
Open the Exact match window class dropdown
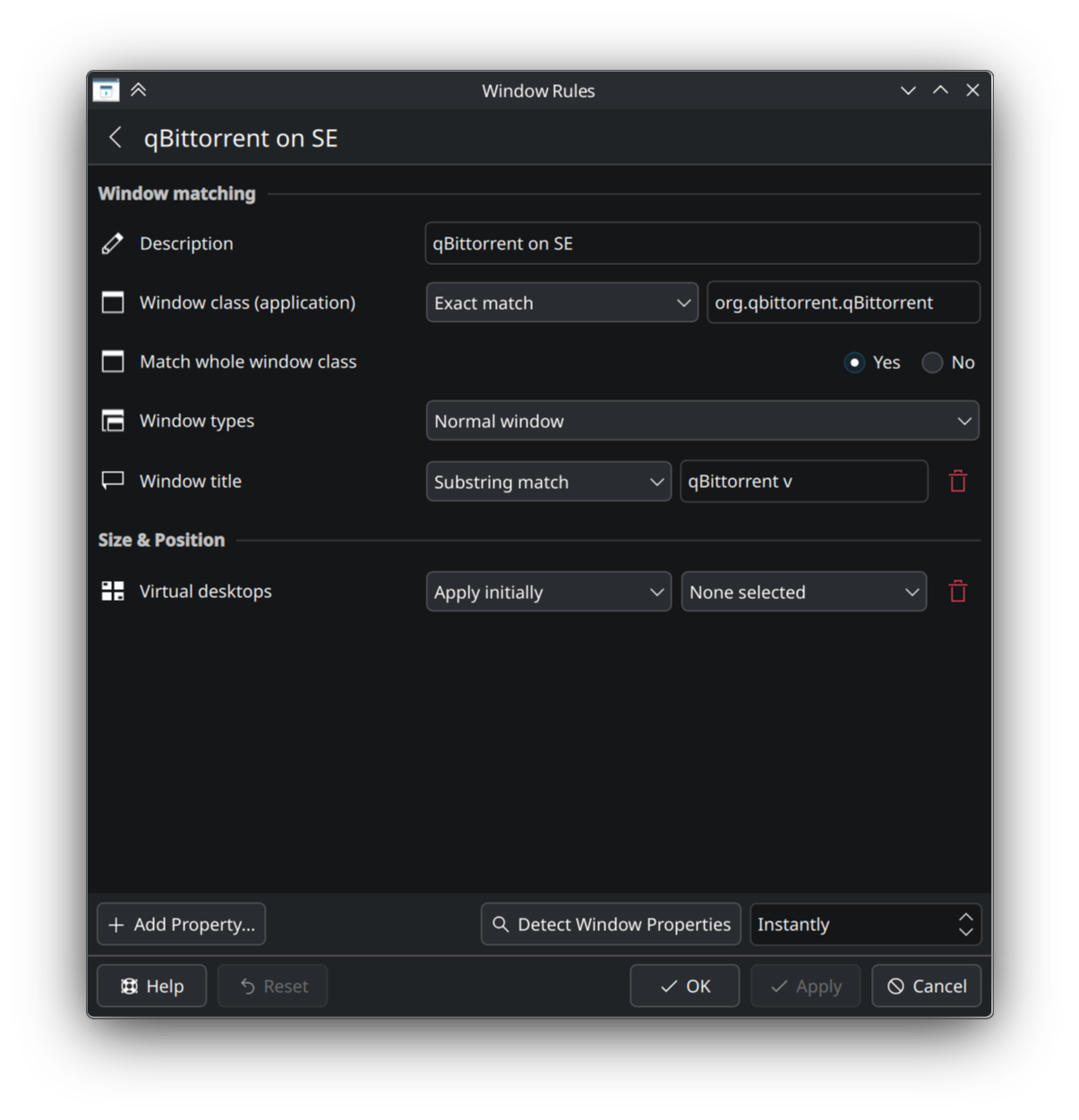pyautogui.click(x=561, y=303)
